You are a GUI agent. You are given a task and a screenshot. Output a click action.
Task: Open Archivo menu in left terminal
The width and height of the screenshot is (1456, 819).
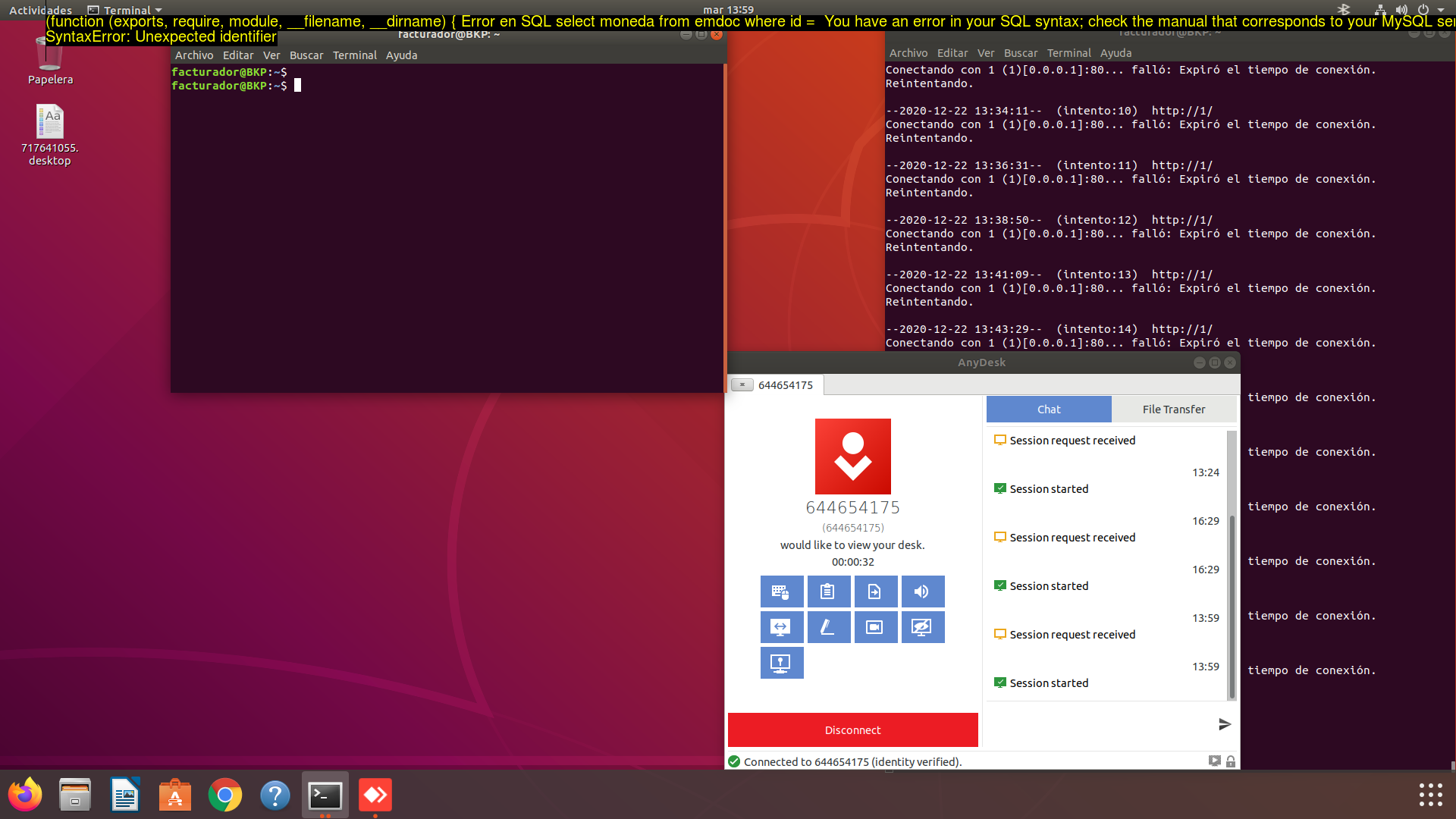pos(194,55)
